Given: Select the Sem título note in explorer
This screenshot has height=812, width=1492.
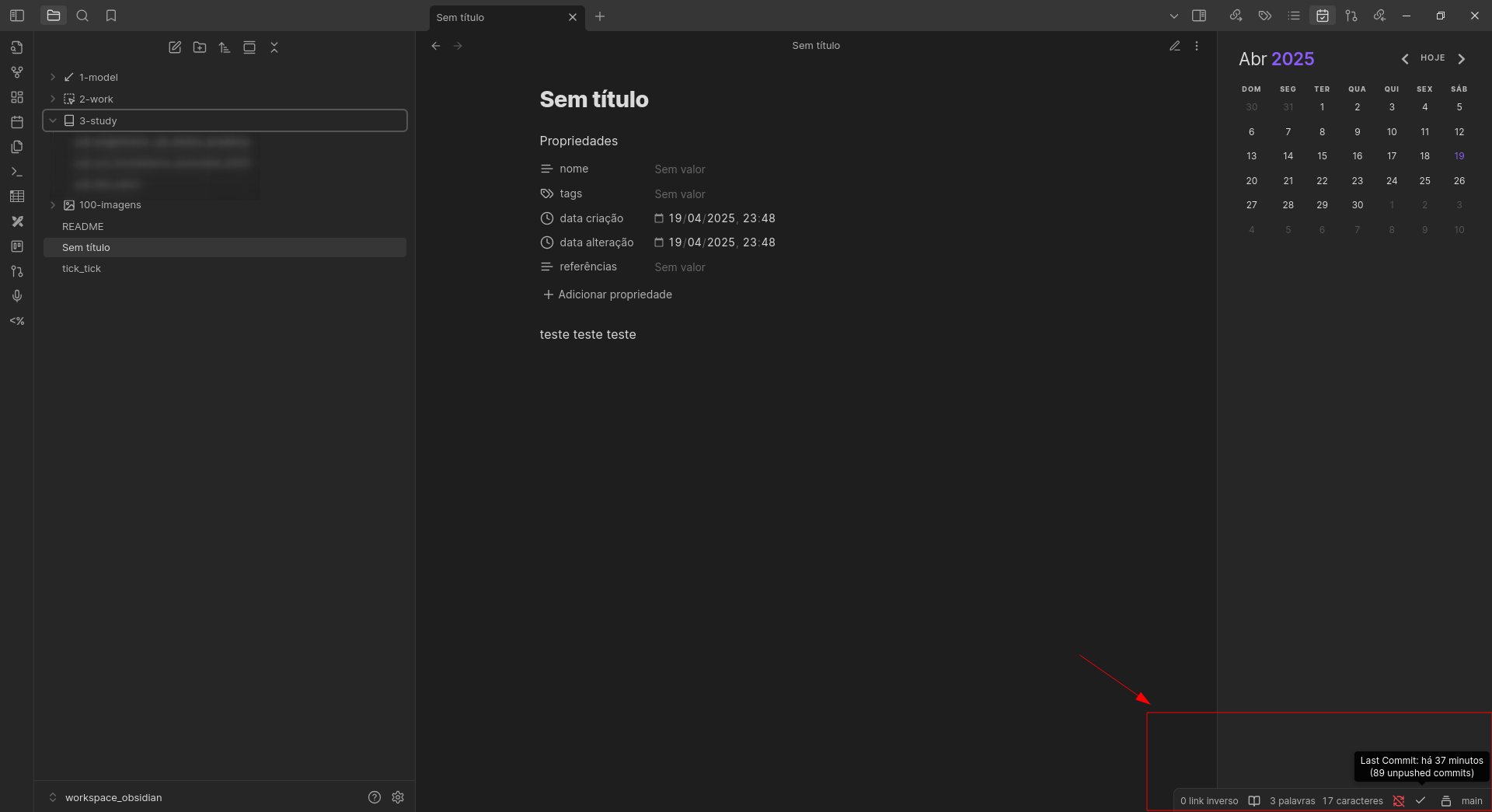Looking at the screenshot, I should click(x=225, y=247).
